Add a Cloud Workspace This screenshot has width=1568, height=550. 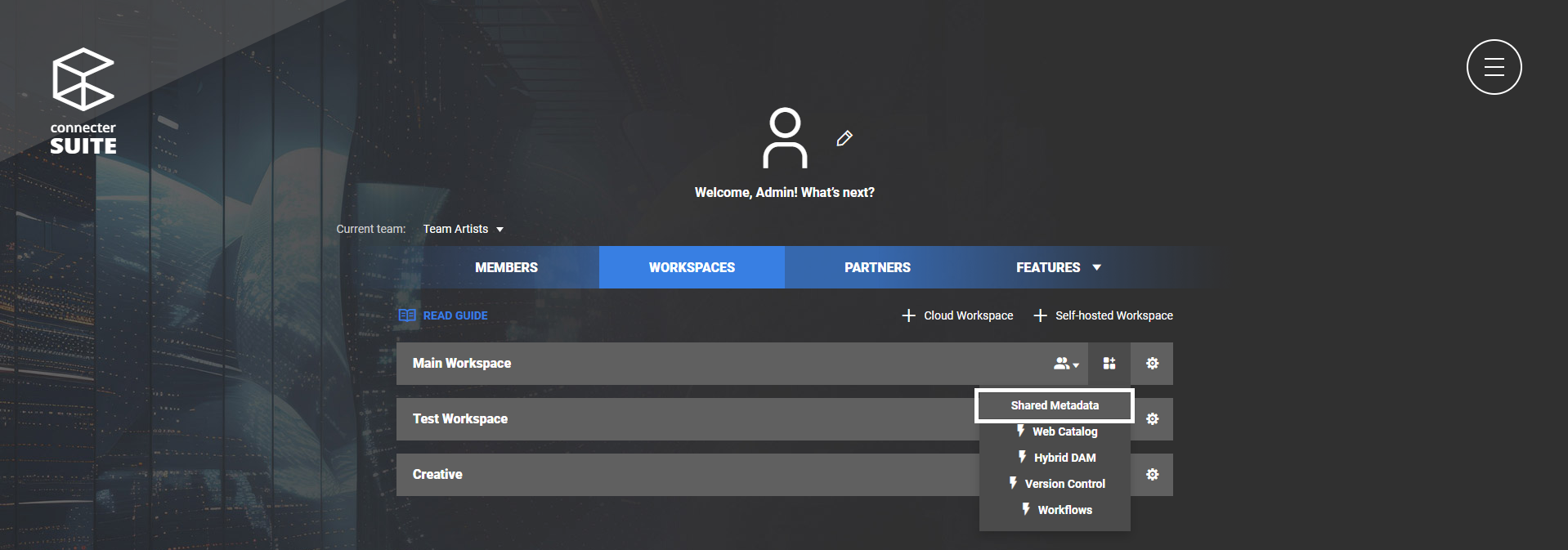(957, 315)
